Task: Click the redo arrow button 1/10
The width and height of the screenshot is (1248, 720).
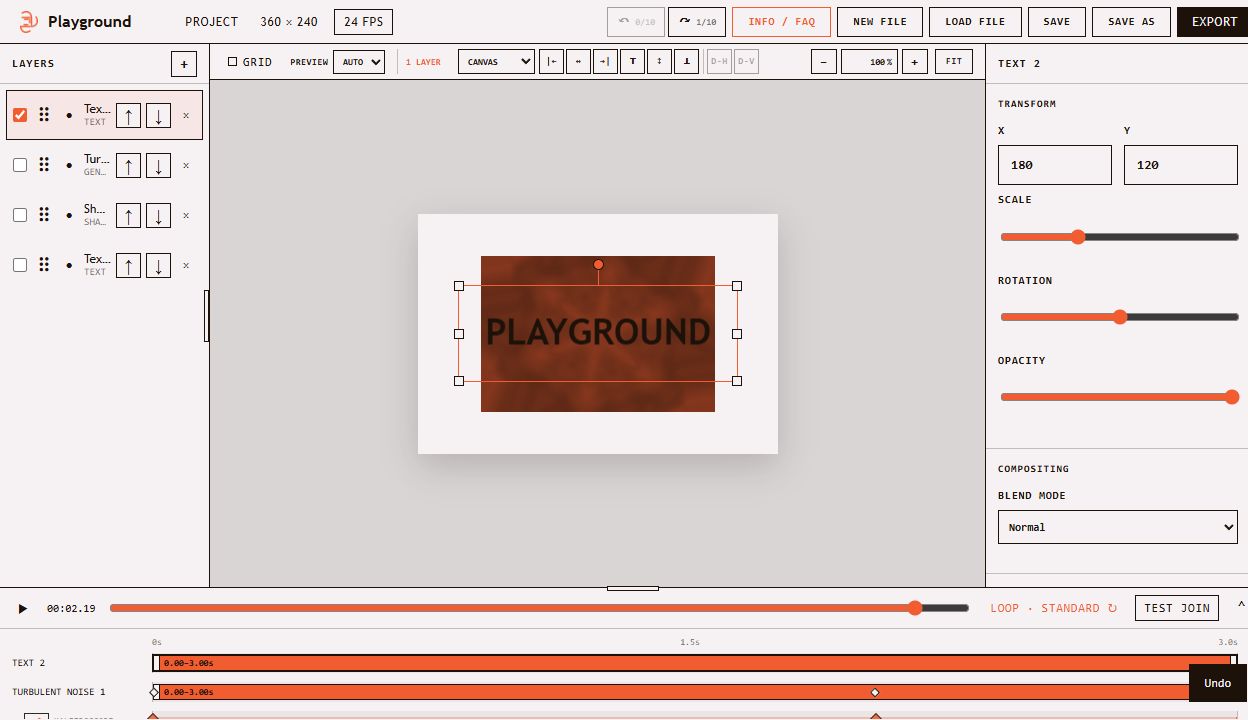Action: pos(697,22)
